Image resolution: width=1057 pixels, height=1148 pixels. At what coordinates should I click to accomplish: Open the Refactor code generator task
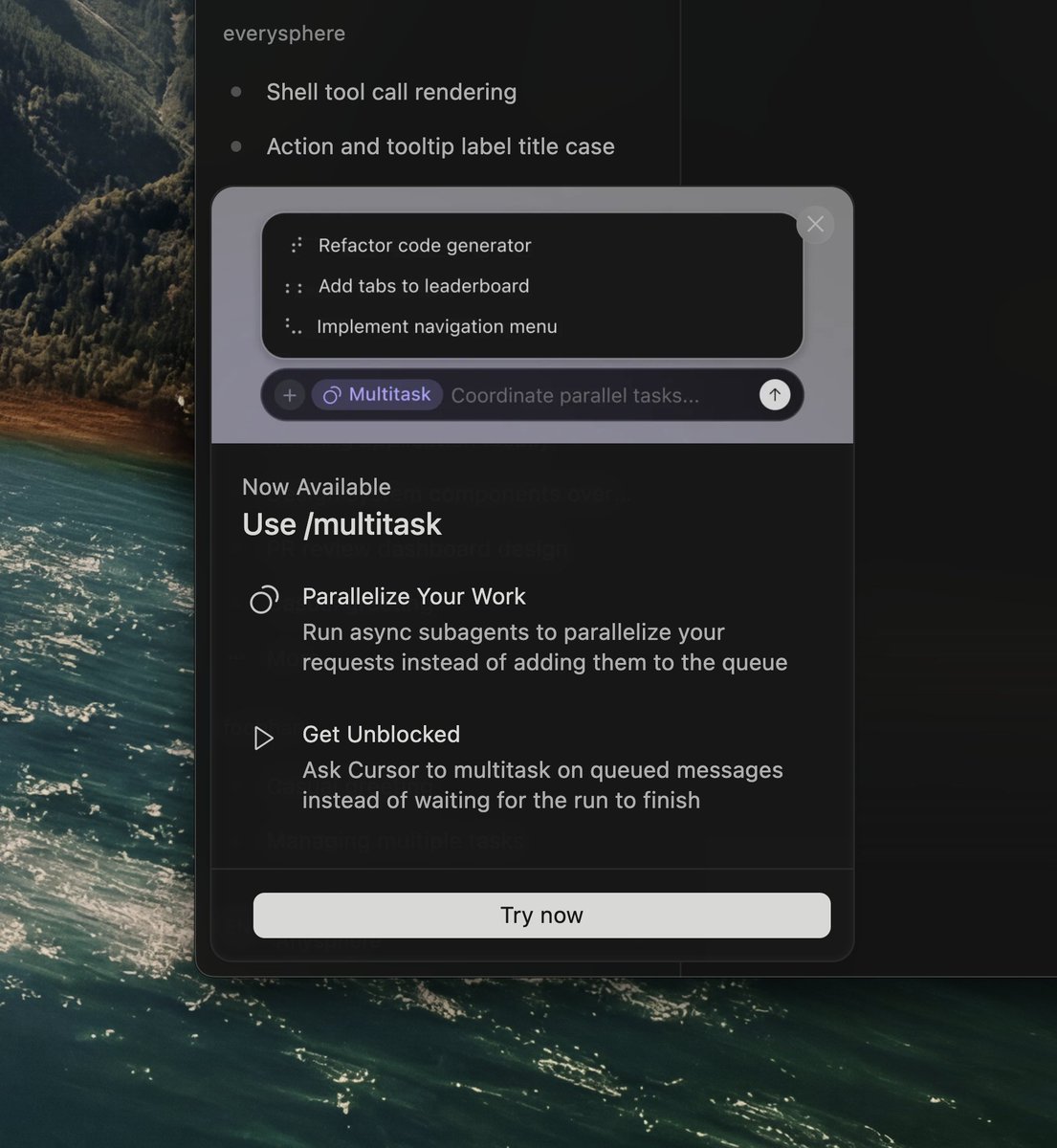[x=425, y=245]
